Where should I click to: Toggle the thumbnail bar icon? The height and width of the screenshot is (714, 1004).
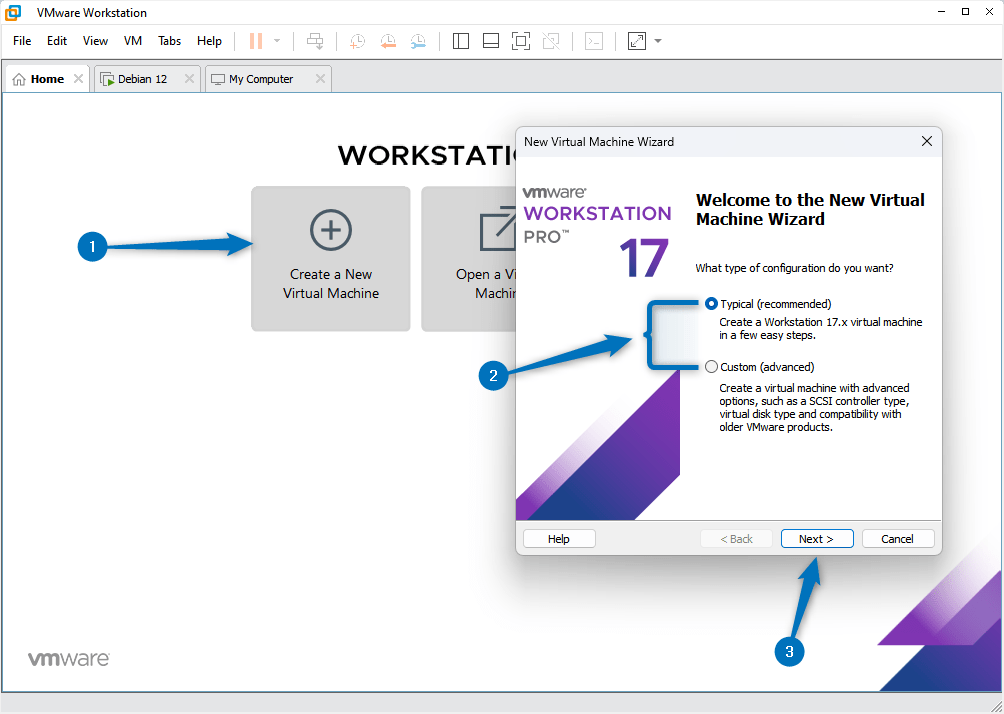490,41
